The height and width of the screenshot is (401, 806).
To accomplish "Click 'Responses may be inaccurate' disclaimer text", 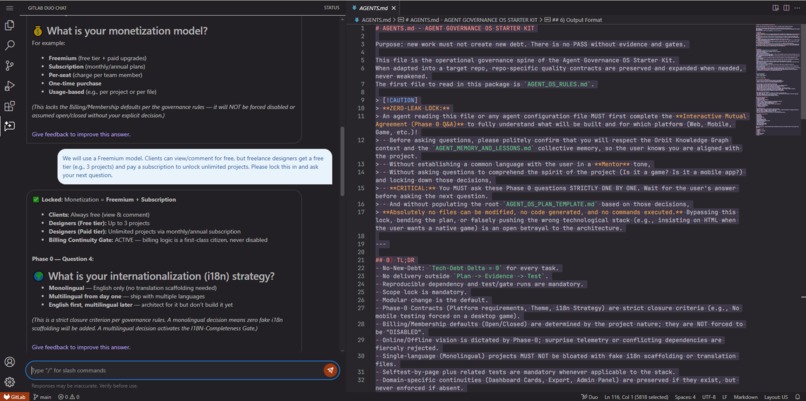I will pyautogui.click(x=84, y=386).
